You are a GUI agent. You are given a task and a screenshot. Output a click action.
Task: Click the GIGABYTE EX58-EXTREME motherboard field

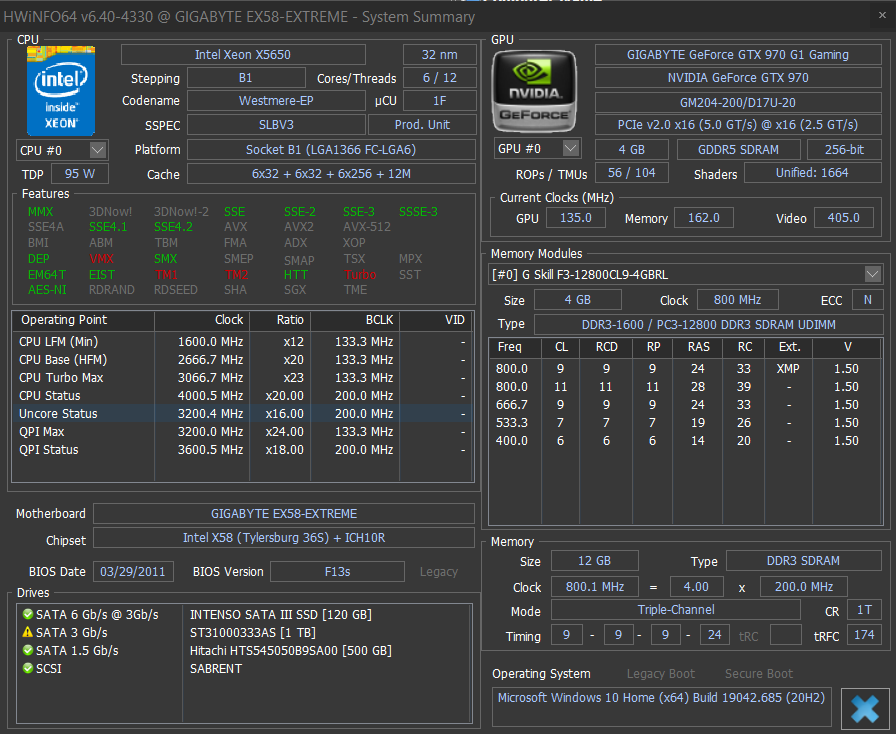click(x=284, y=513)
